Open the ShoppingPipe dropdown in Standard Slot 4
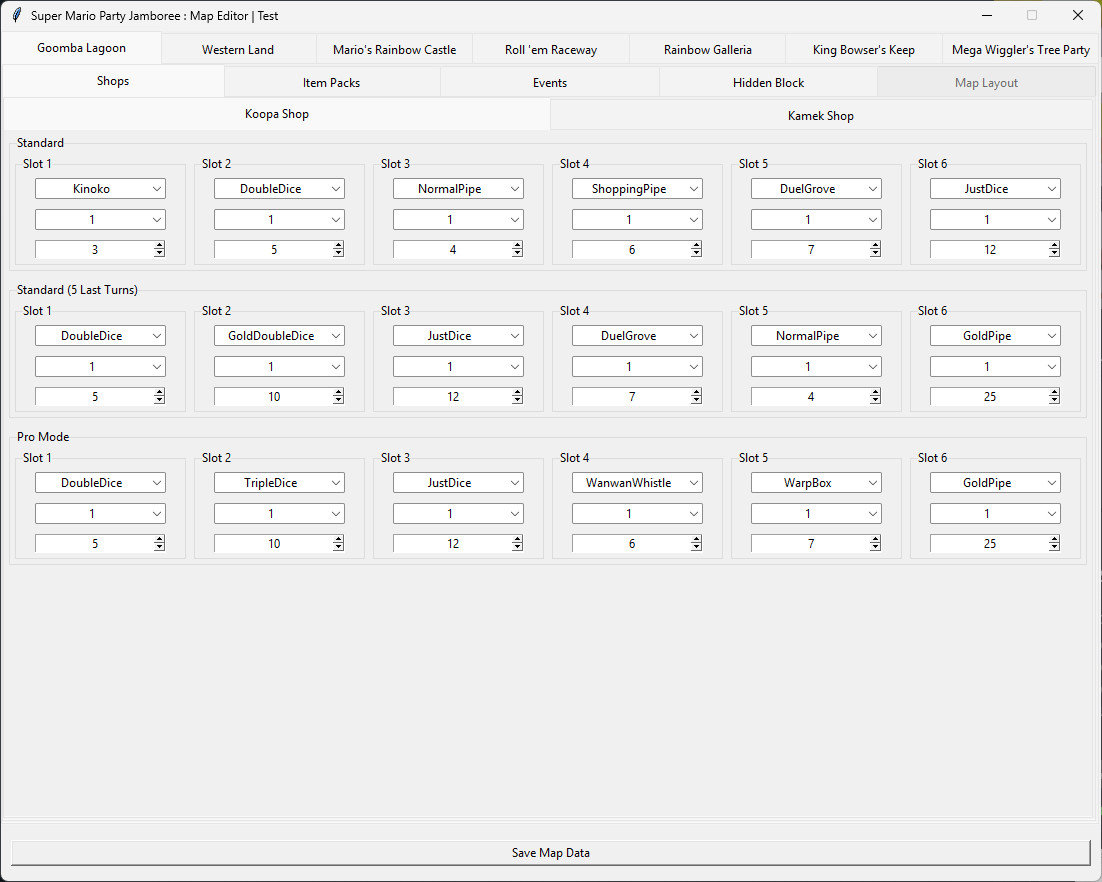This screenshot has width=1102, height=882. (636, 188)
